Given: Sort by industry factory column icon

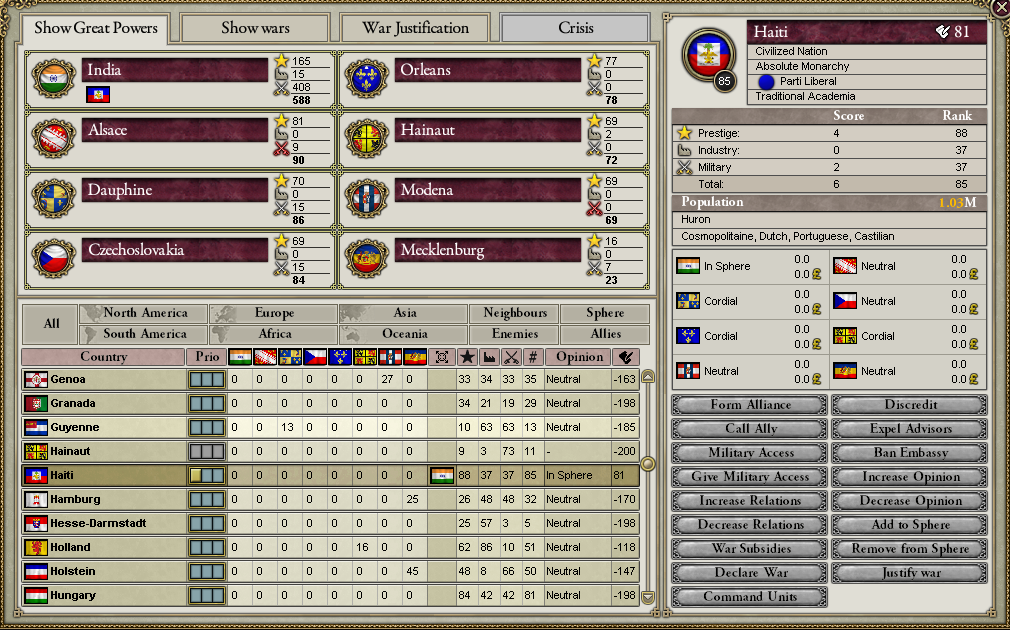Looking at the screenshot, I should [x=489, y=357].
